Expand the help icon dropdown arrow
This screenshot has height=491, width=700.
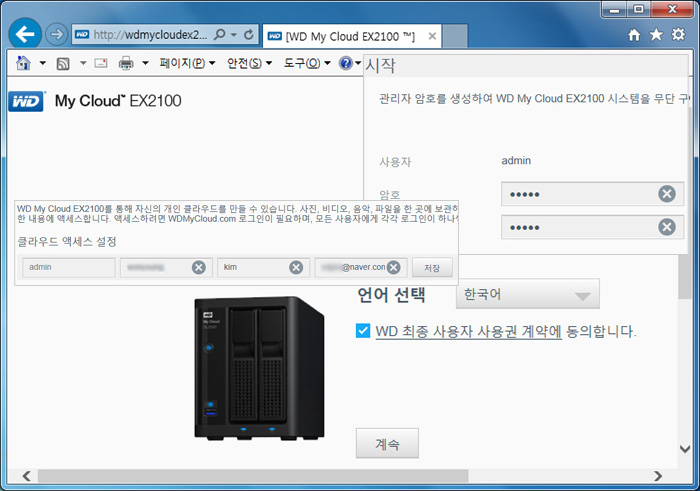point(358,63)
